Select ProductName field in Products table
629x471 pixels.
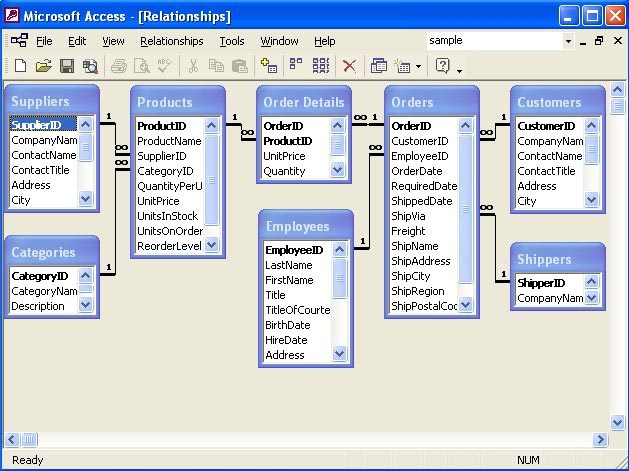(170, 141)
